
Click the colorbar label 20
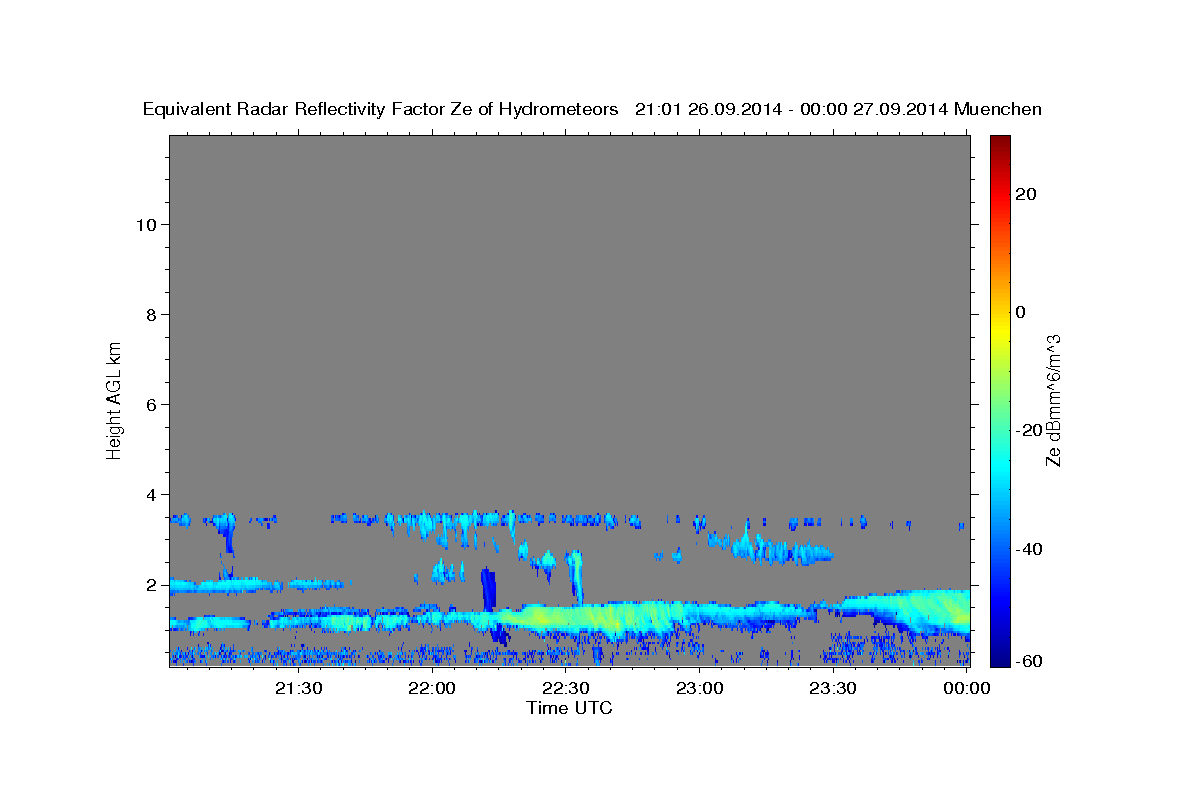(1025, 194)
